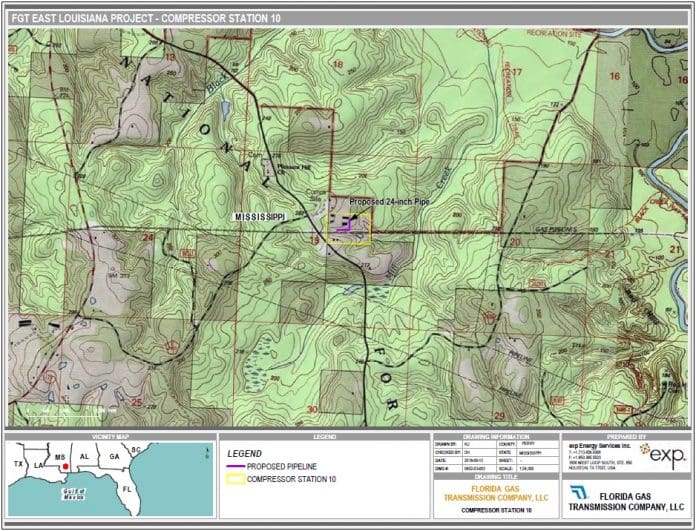The width and height of the screenshot is (696, 531).
Task: Click the 'RECREATION SITE' map label
Action: [554, 34]
